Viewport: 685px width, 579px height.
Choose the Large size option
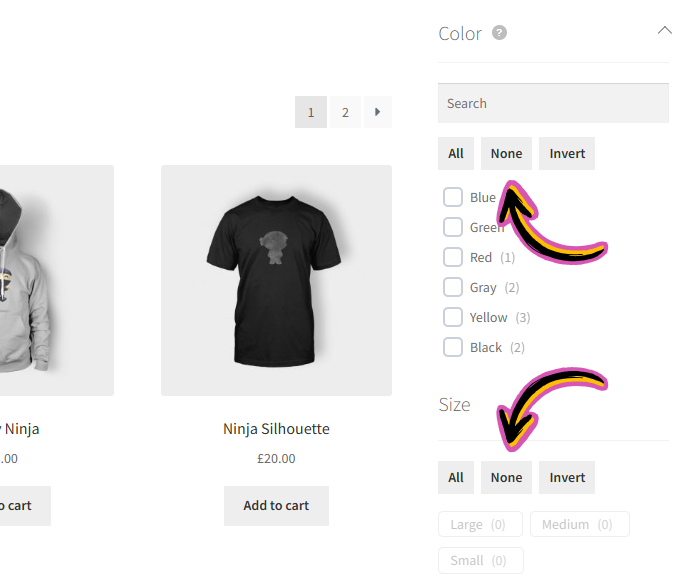click(480, 524)
